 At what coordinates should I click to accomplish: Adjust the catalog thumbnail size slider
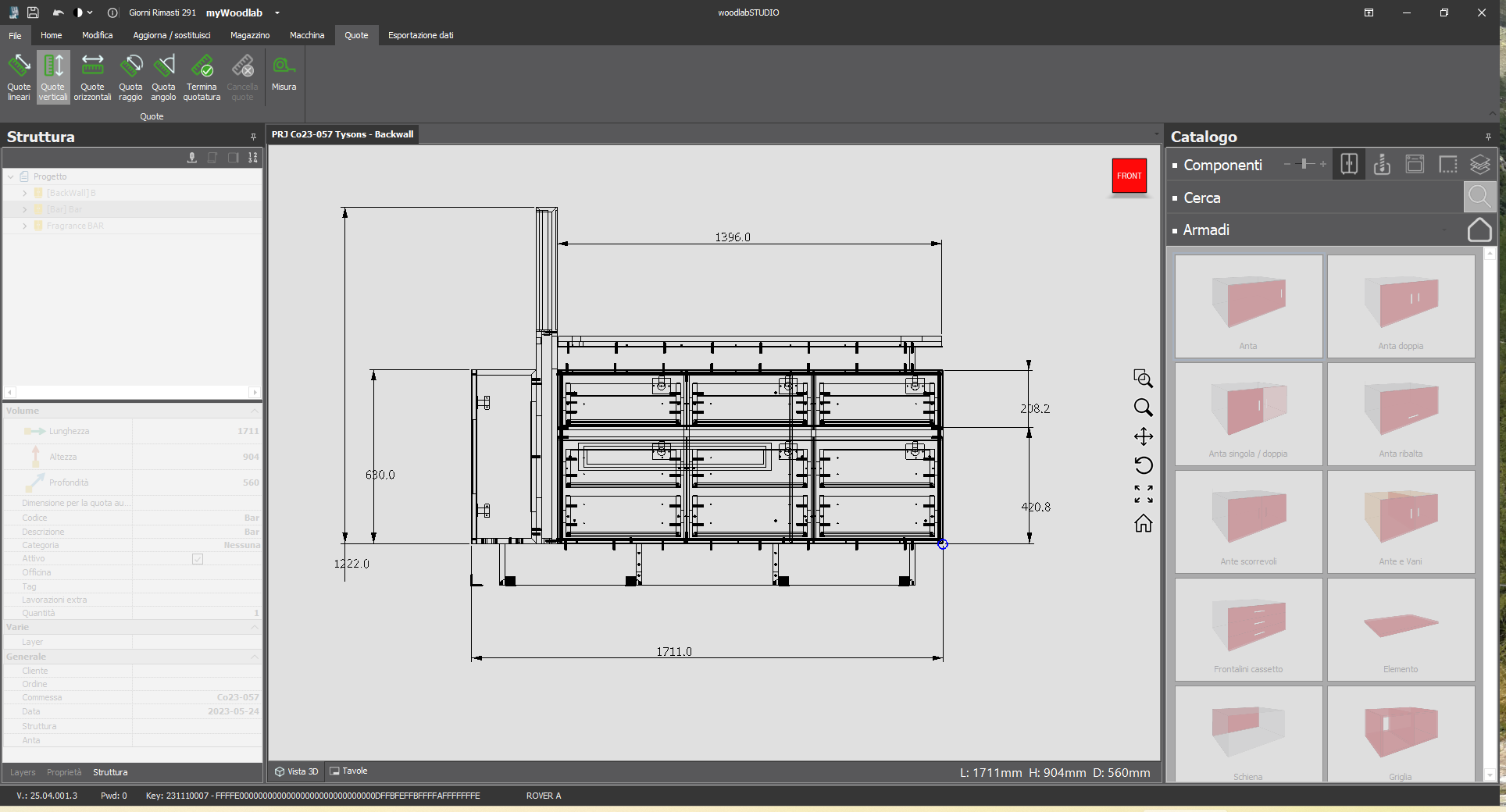1304,165
